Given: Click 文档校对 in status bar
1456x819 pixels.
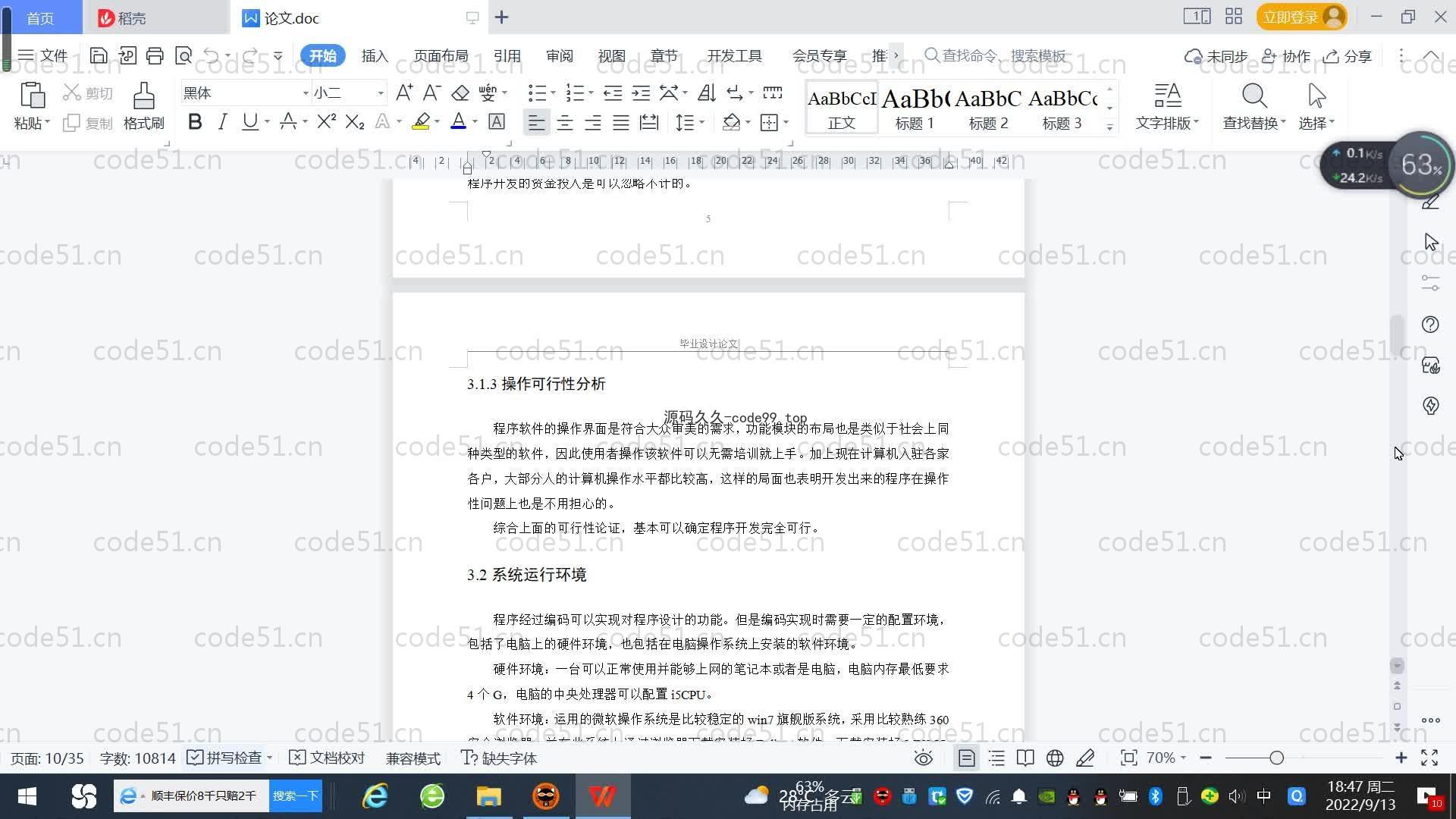Looking at the screenshot, I should 328,758.
